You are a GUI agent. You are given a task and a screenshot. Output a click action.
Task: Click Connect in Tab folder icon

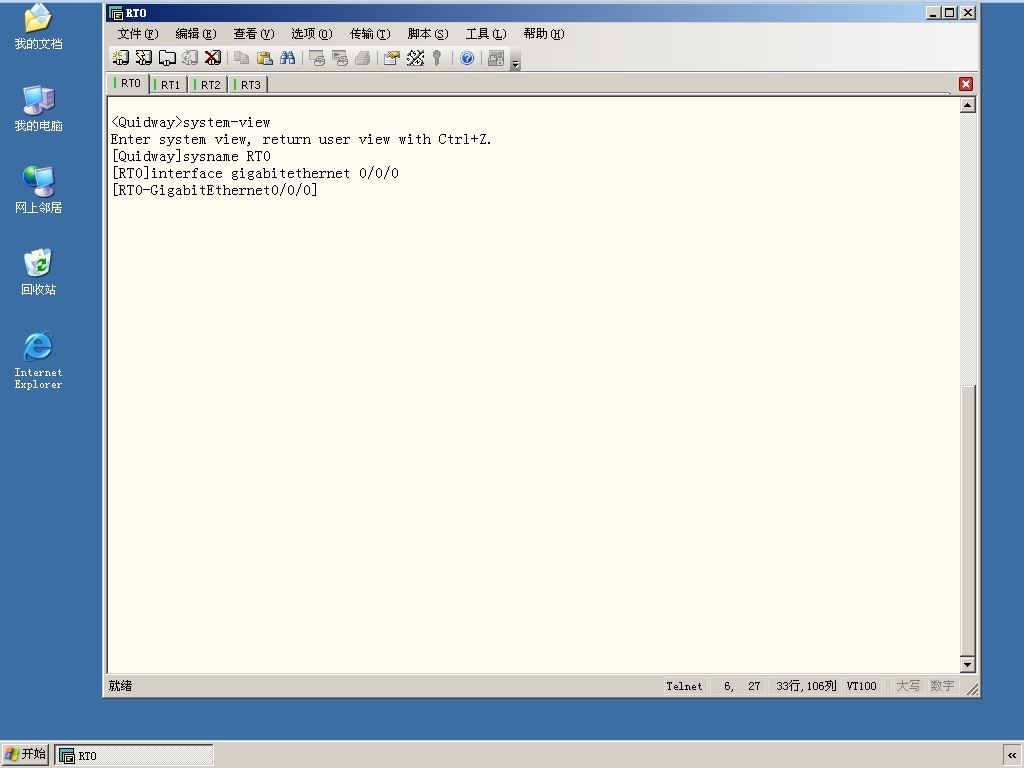click(167, 58)
